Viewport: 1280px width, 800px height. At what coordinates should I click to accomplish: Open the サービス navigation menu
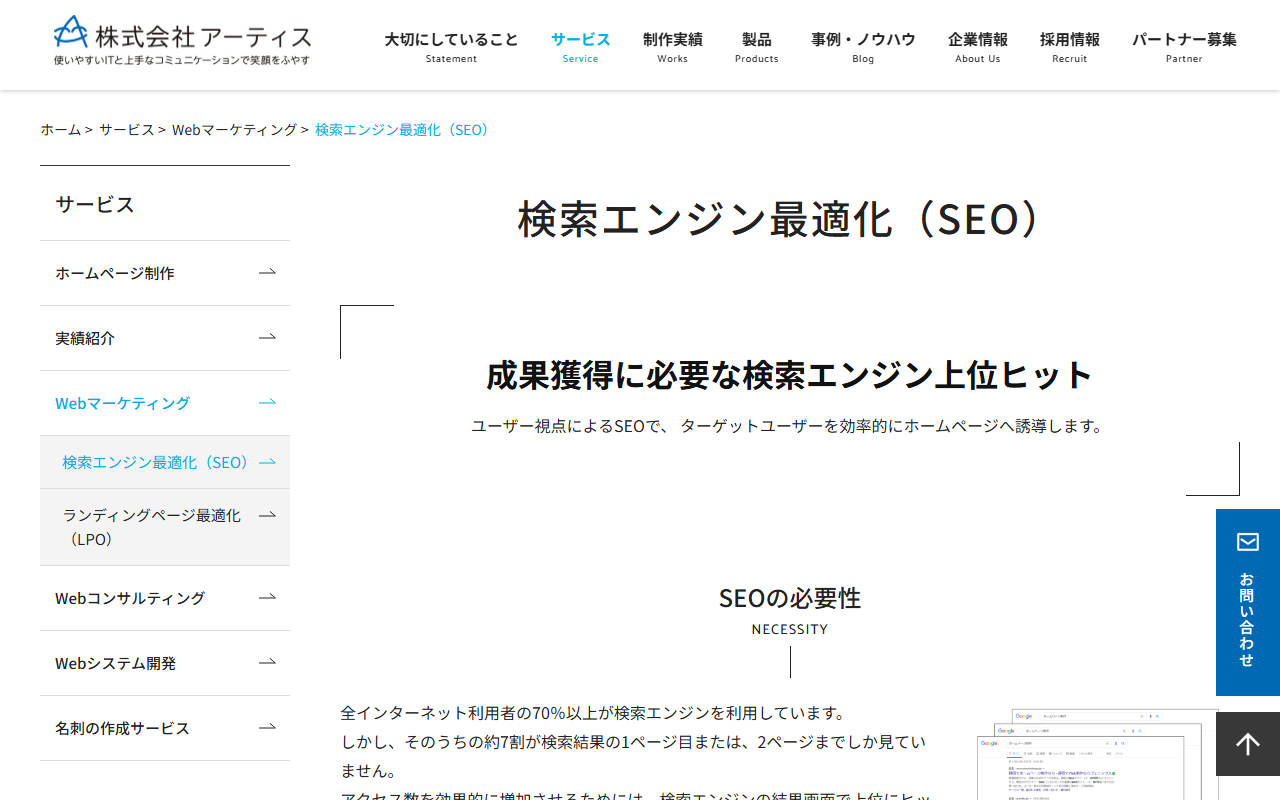(x=580, y=45)
